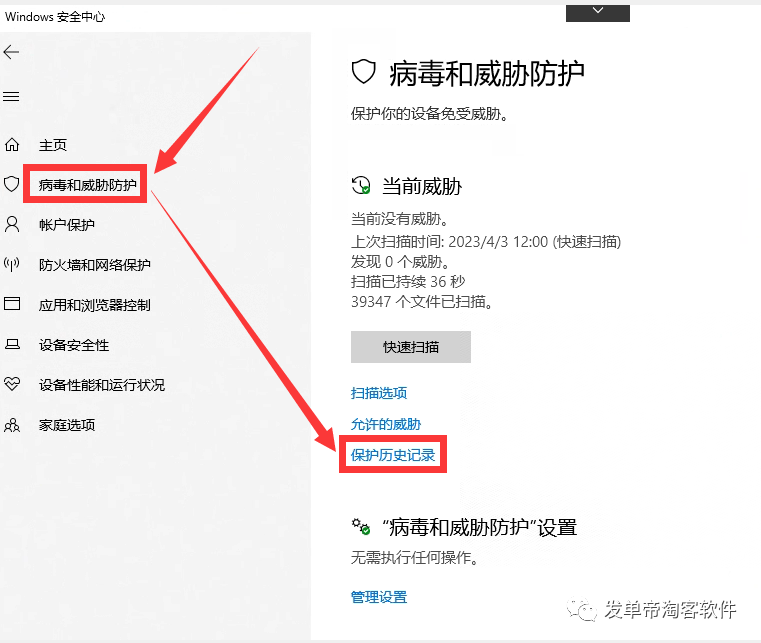Click the “病毒和威胁防护”设置 heading
This screenshot has height=643, width=761.
point(480,528)
